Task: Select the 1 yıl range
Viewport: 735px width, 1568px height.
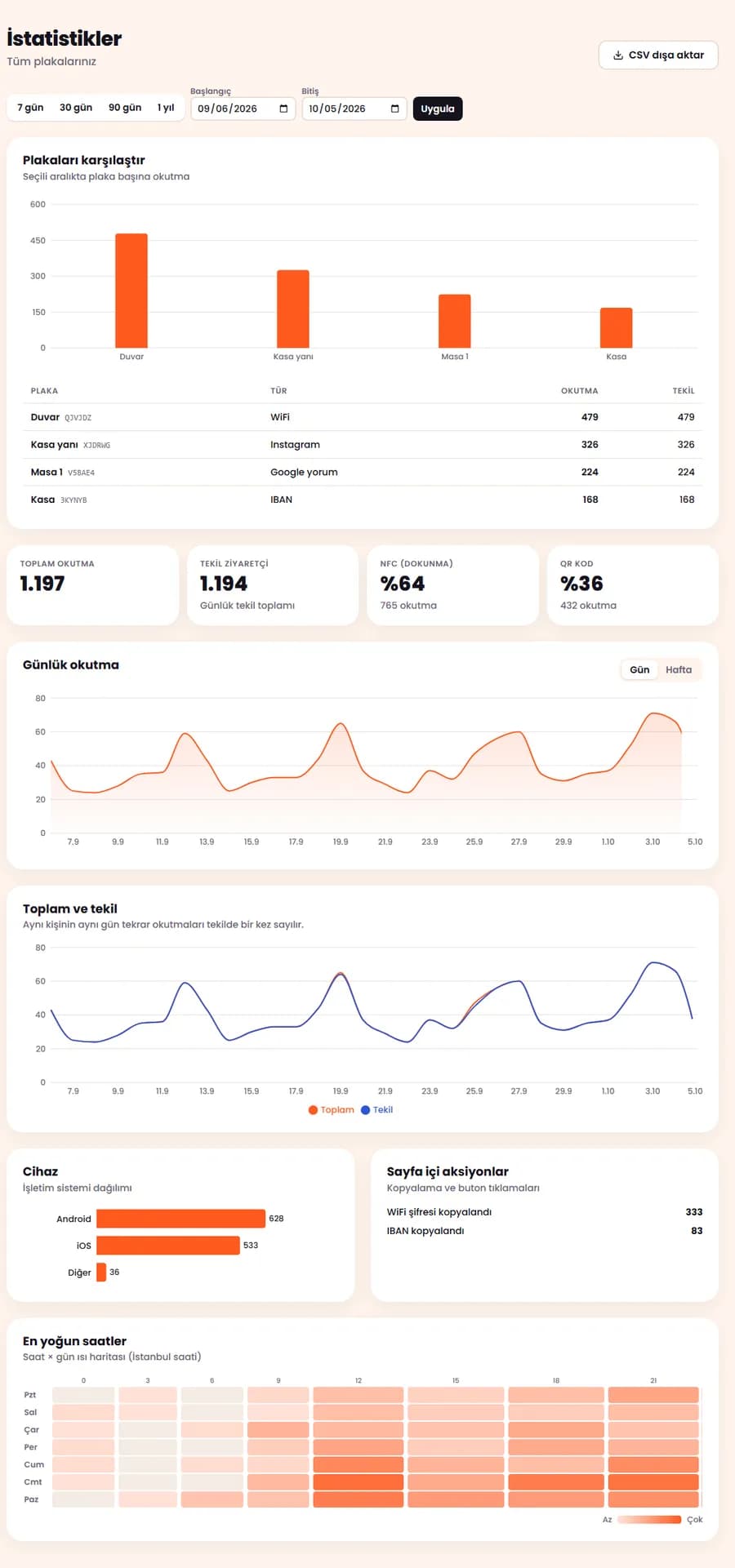Action: click(x=166, y=108)
